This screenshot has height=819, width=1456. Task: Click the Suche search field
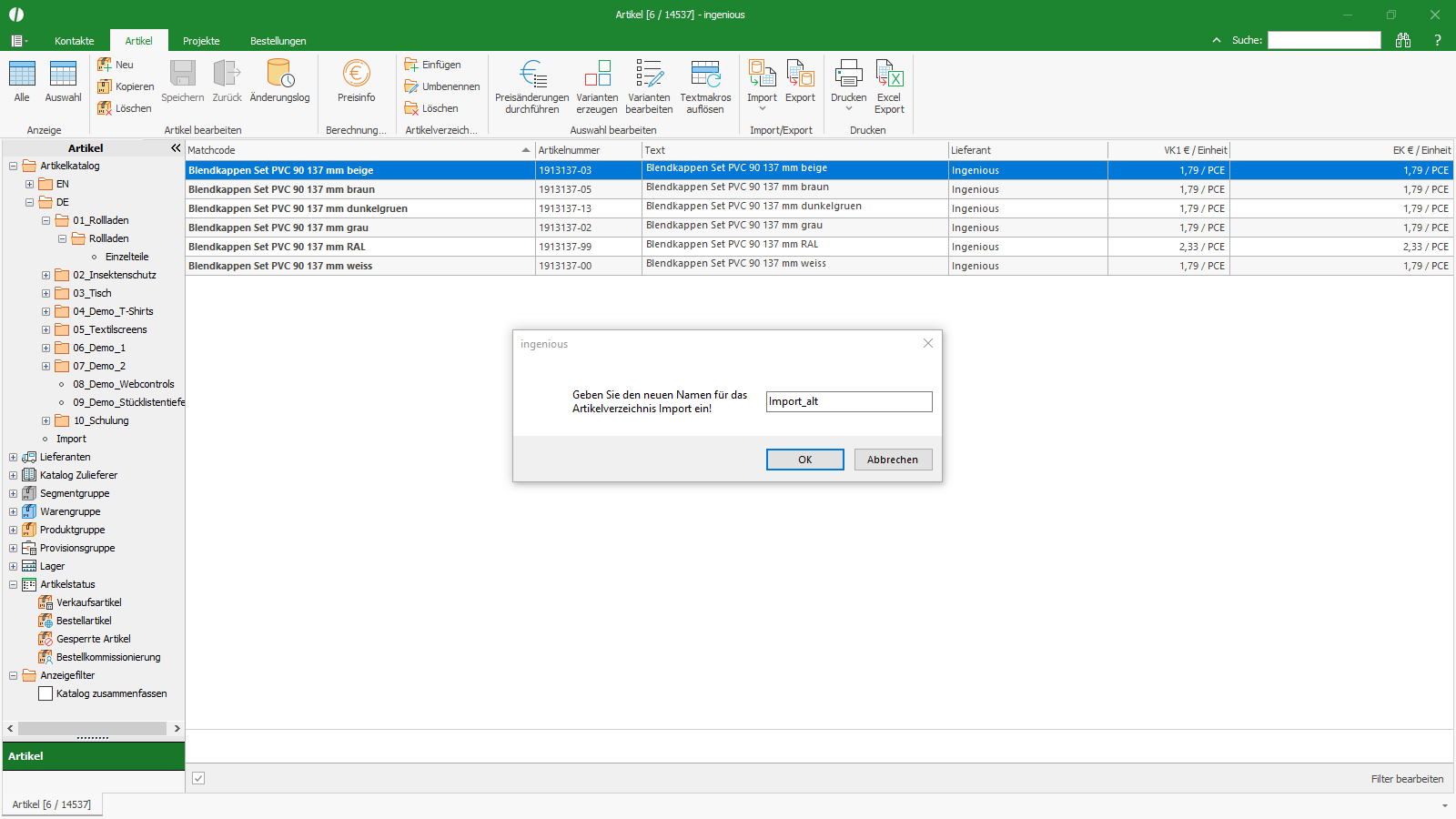tap(1324, 40)
